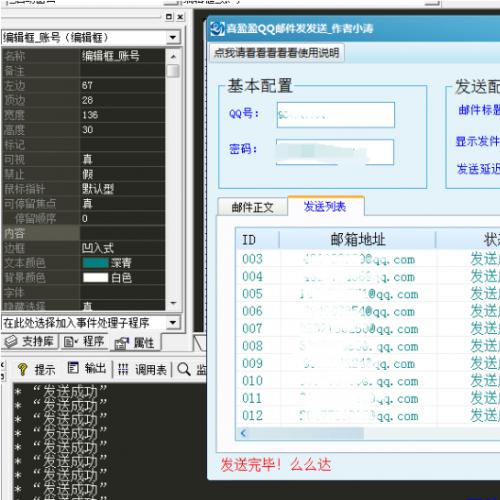This screenshot has width=500, height=500.
Task: Click the app icon in QQ mailer title bar
Action: click(218, 29)
